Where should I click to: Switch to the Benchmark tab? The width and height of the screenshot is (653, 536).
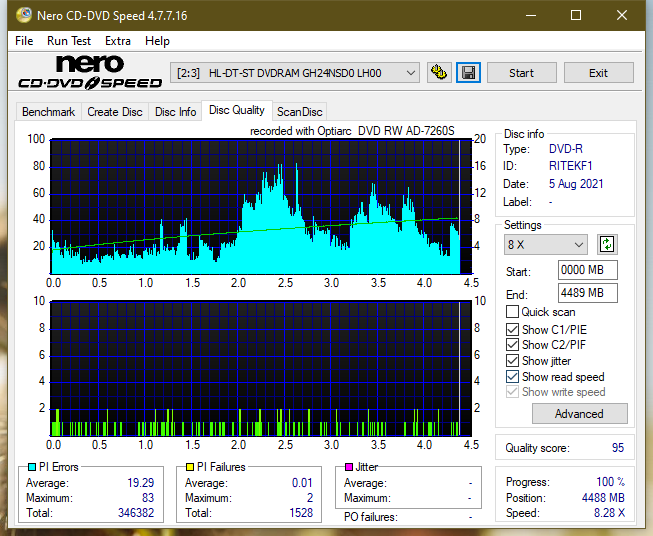[x=48, y=112]
